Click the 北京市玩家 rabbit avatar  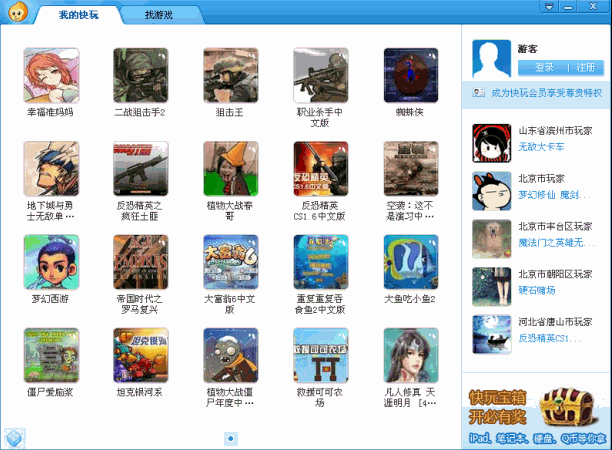click(x=491, y=191)
